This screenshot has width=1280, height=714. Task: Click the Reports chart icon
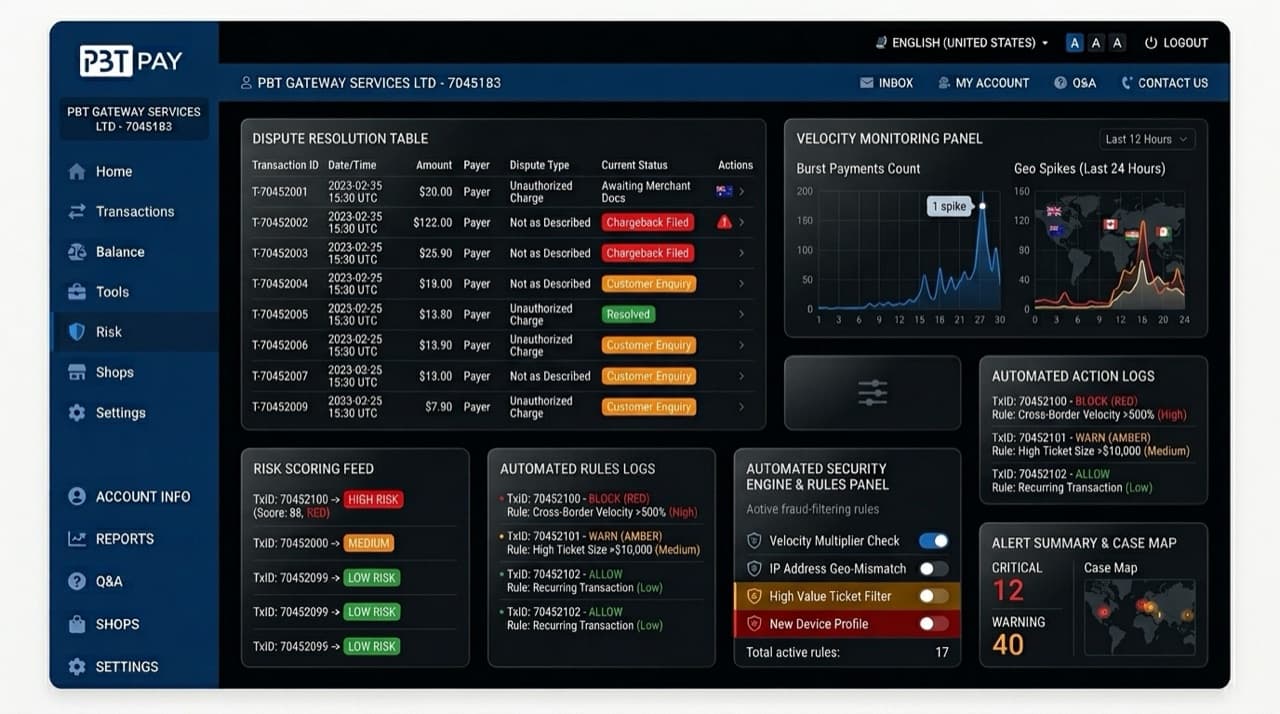(77, 539)
